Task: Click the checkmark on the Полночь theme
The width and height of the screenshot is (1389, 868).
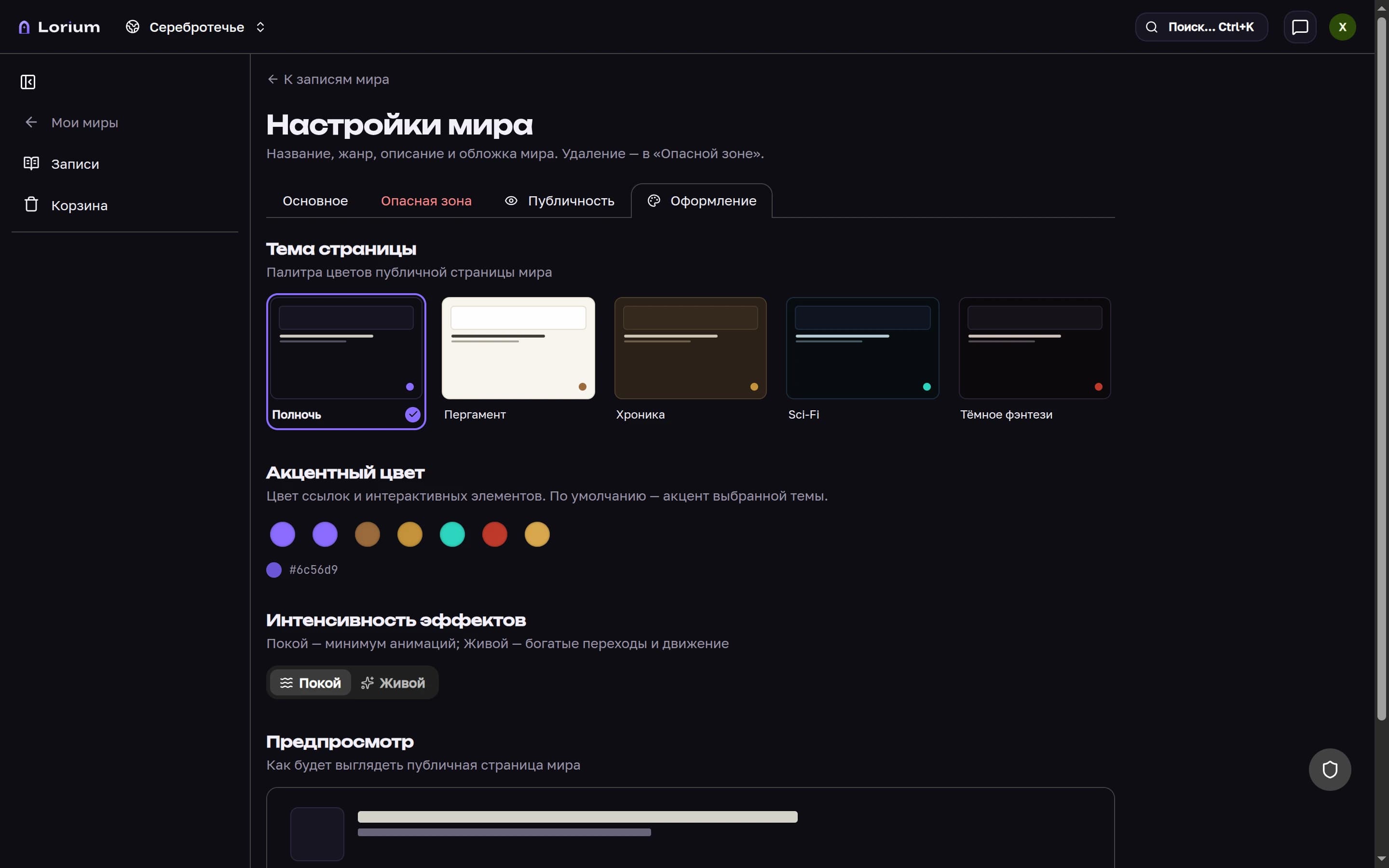Action: click(413, 415)
